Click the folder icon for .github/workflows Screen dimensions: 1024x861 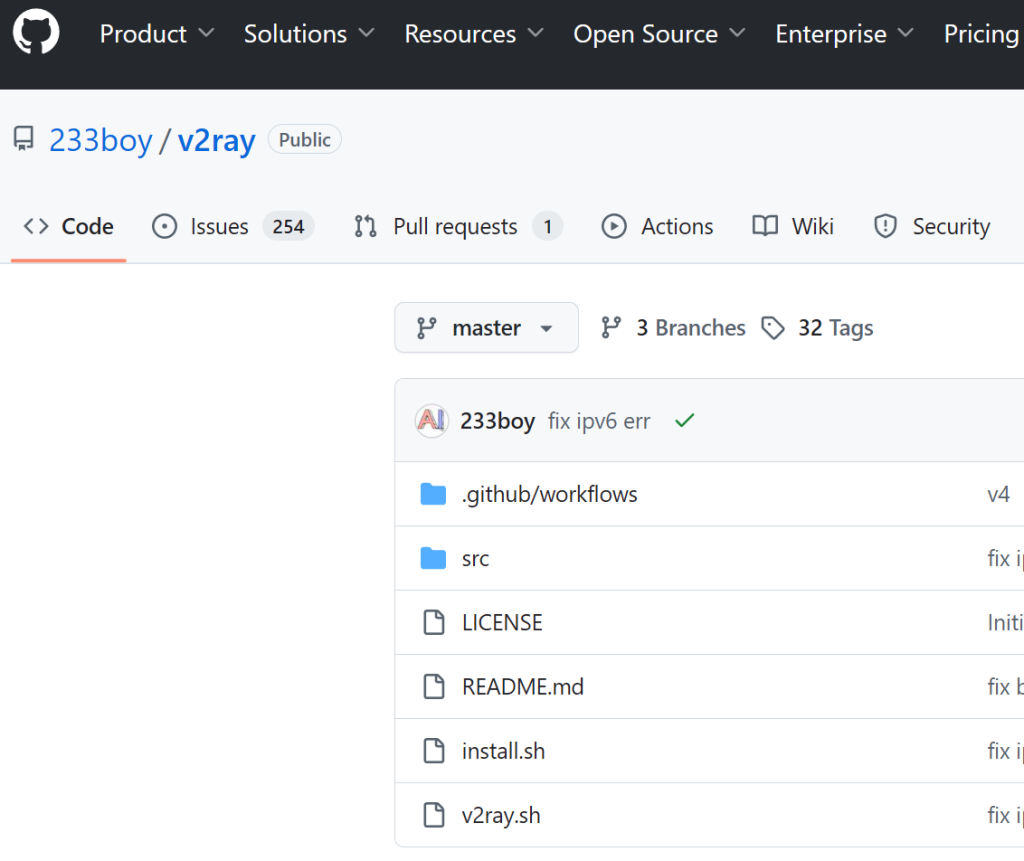pyautogui.click(x=433, y=495)
